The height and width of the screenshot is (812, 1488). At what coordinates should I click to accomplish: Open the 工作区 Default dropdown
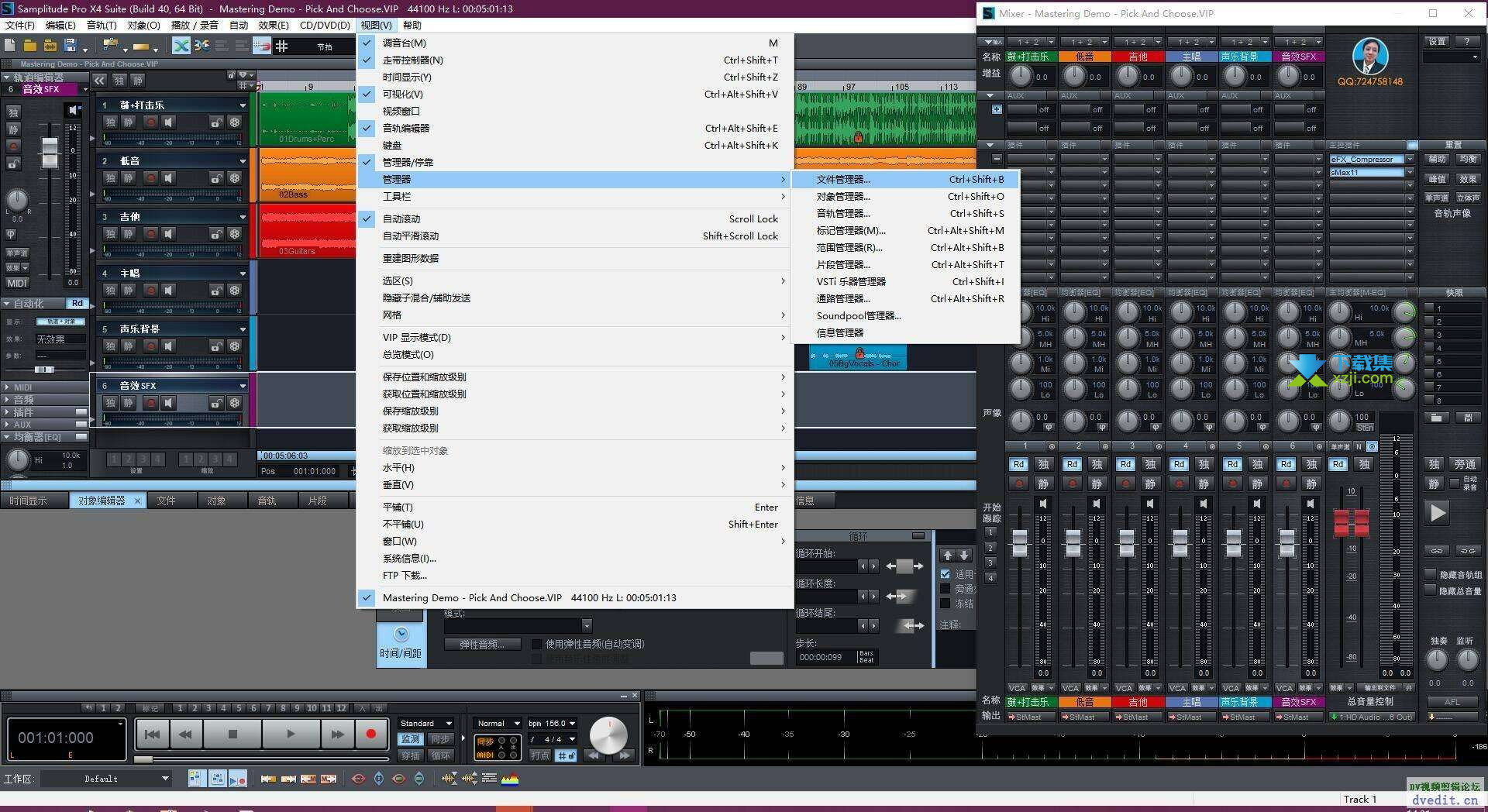point(107,779)
